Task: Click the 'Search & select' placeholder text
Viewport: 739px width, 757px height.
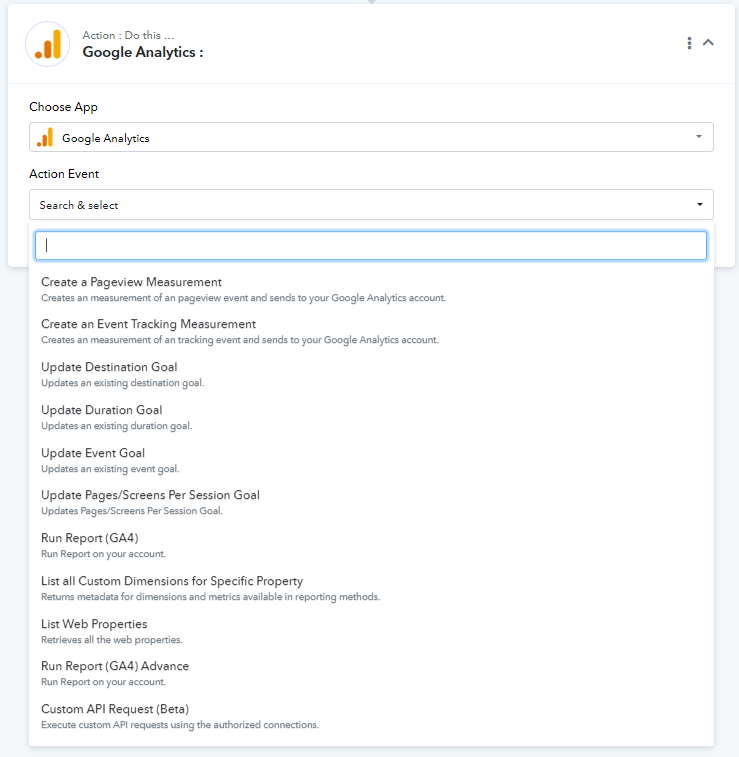Action: [x=79, y=205]
